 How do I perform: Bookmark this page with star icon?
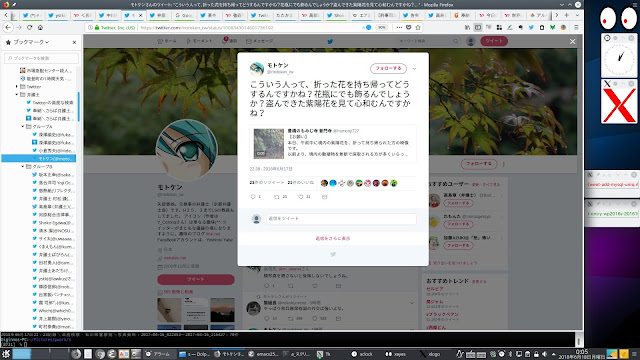click(418, 27)
